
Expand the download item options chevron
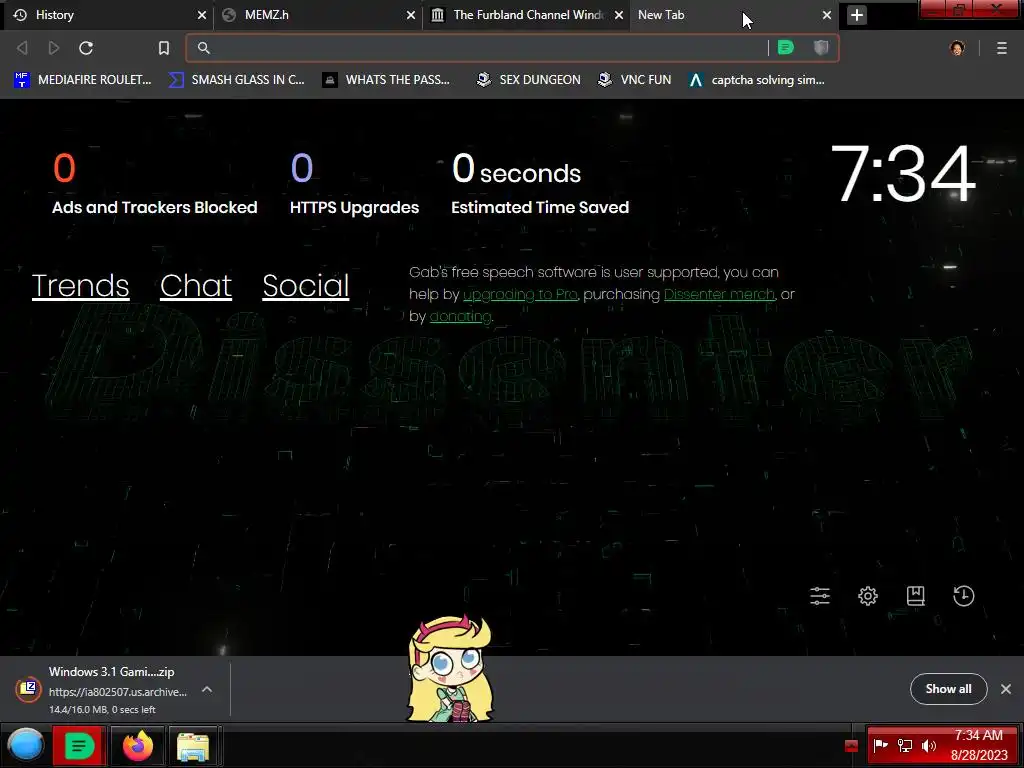click(x=206, y=689)
